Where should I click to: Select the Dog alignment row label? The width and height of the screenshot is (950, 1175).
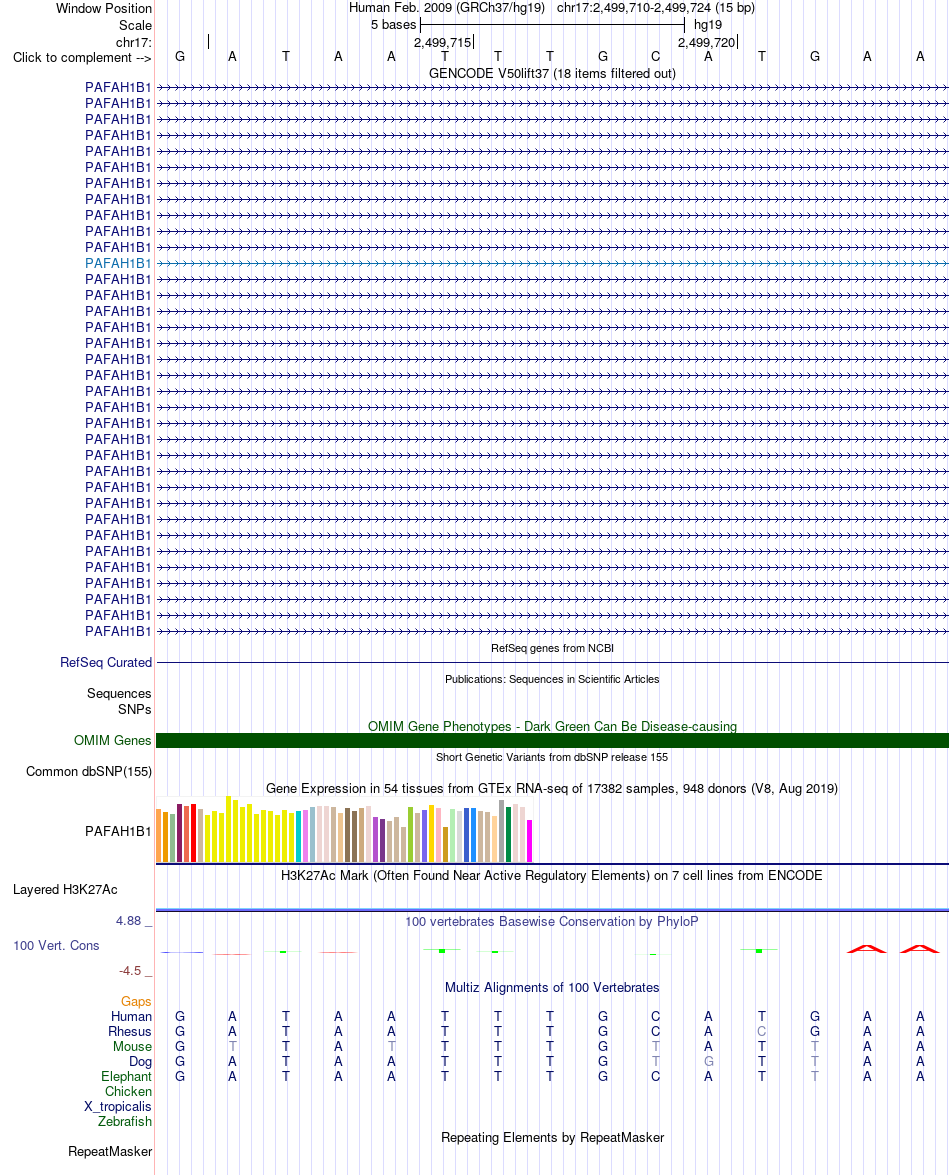pos(140,1062)
